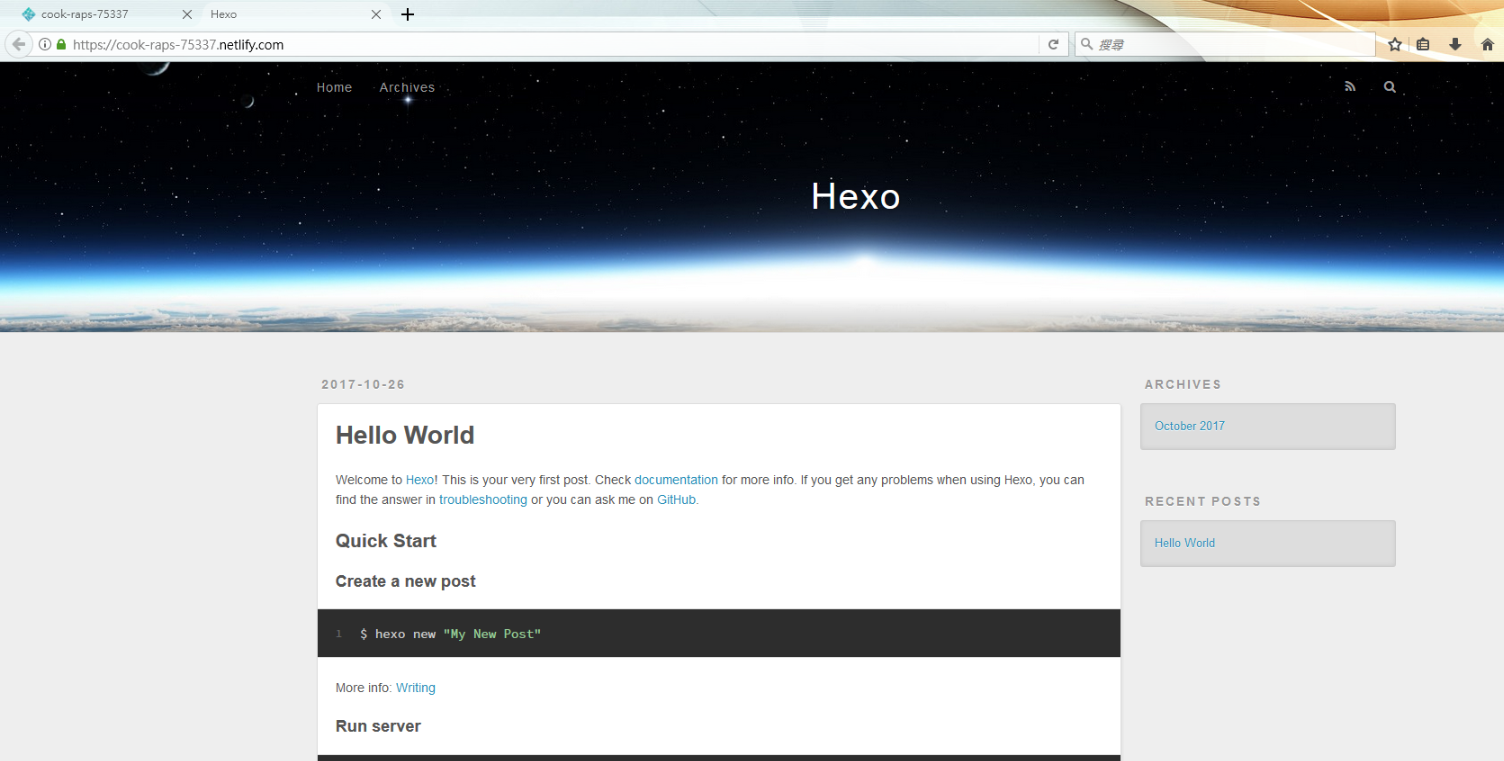Click the magnifier icon in browser search box
Screen dimensions: 1504x761
coord(1087,45)
